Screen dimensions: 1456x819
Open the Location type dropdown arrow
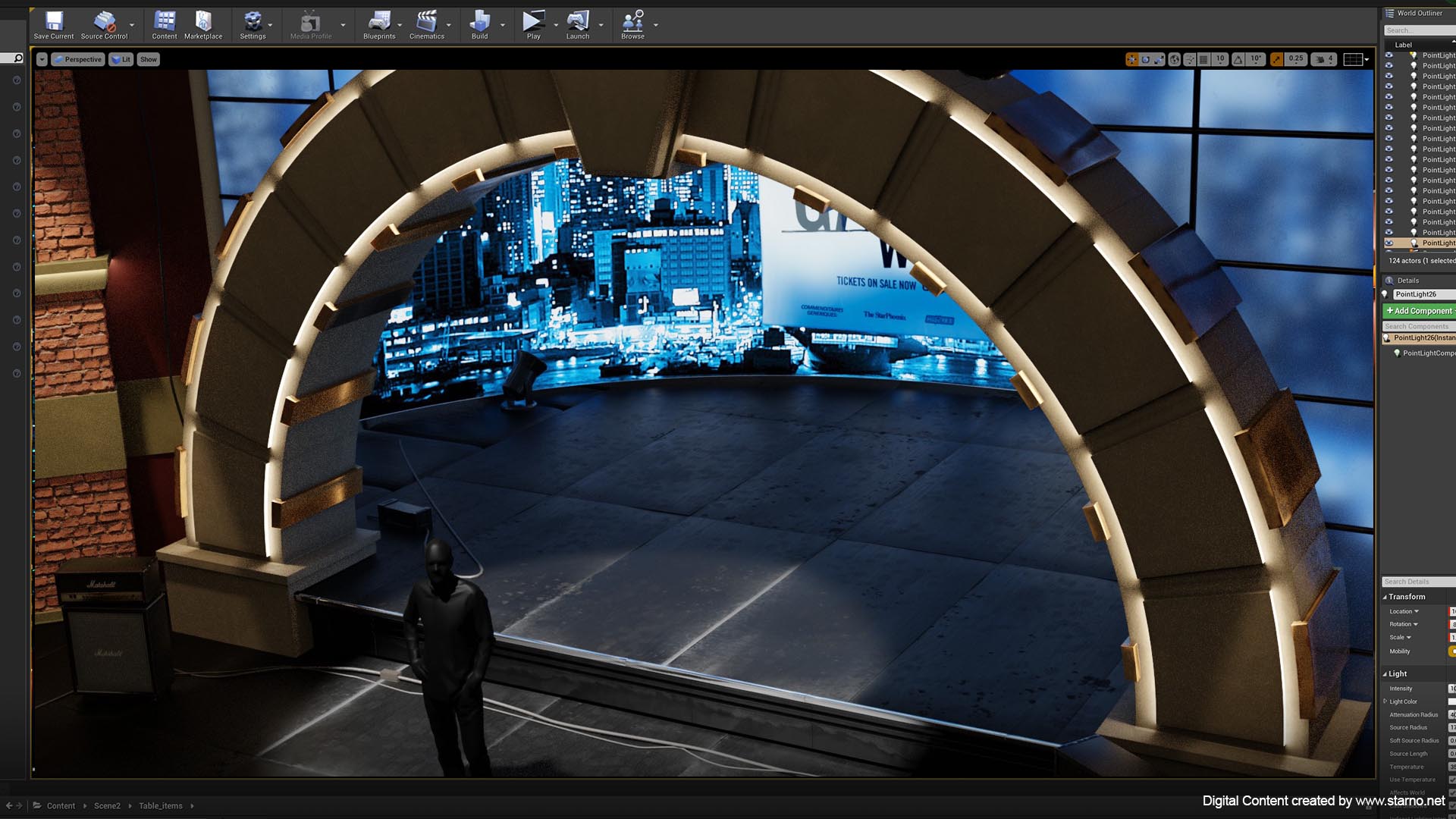pyautogui.click(x=1417, y=611)
